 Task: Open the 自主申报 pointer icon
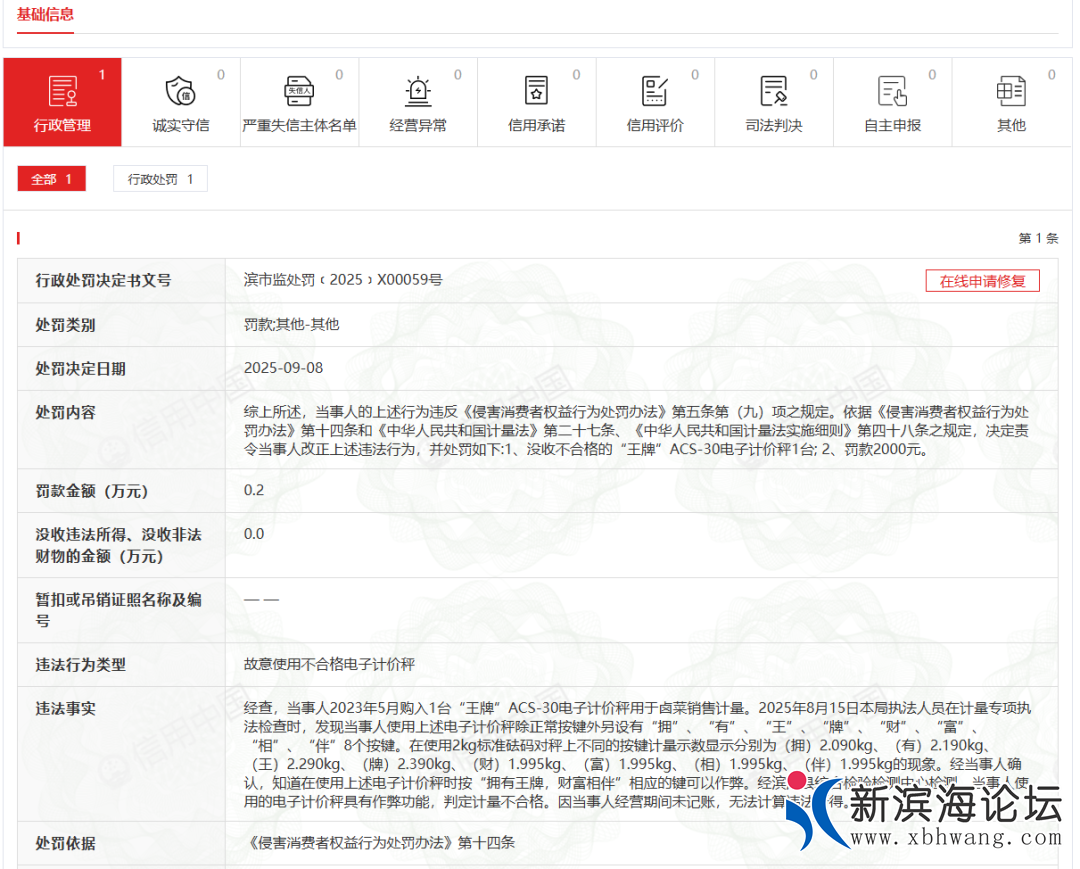pyautogui.click(x=892, y=91)
